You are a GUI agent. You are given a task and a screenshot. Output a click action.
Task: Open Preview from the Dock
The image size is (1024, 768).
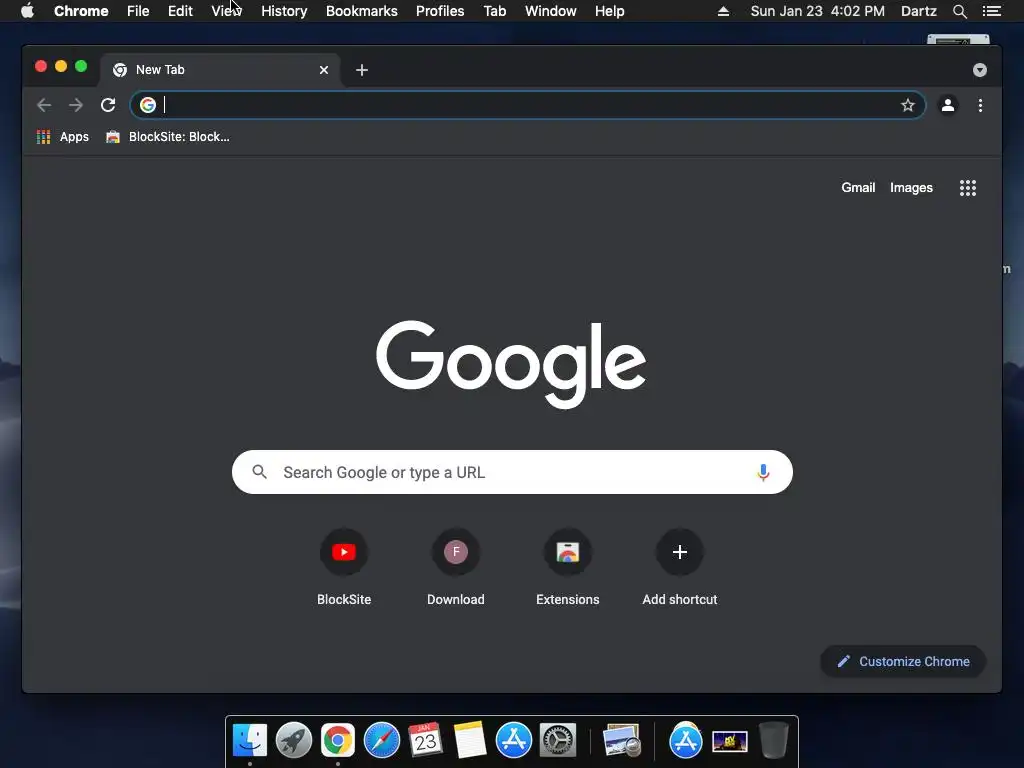pyautogui.click(x=621, y=741)
